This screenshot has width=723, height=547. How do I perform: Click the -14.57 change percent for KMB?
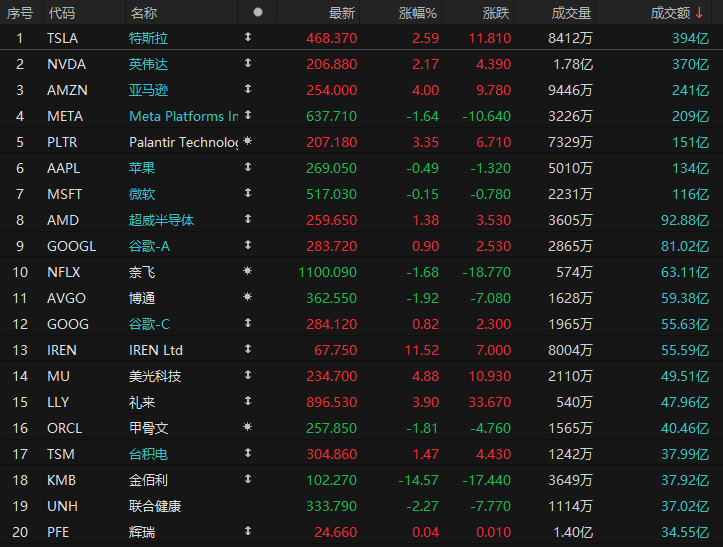(419, 480)
